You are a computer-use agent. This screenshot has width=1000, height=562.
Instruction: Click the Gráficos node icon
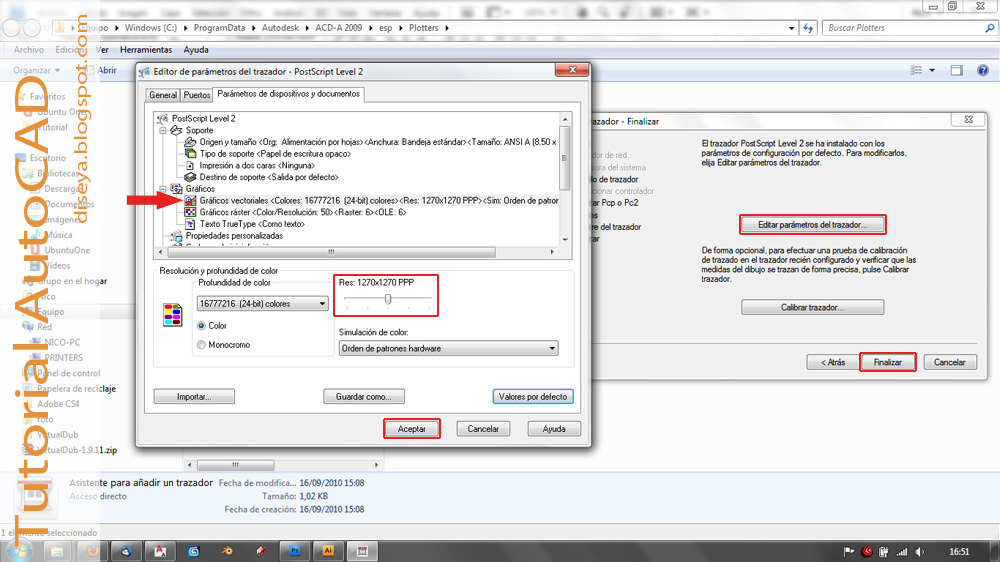click(x=176, y=189)
